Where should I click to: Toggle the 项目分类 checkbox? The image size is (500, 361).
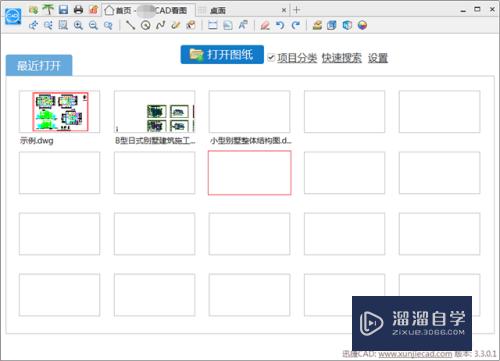click(271, 57)
